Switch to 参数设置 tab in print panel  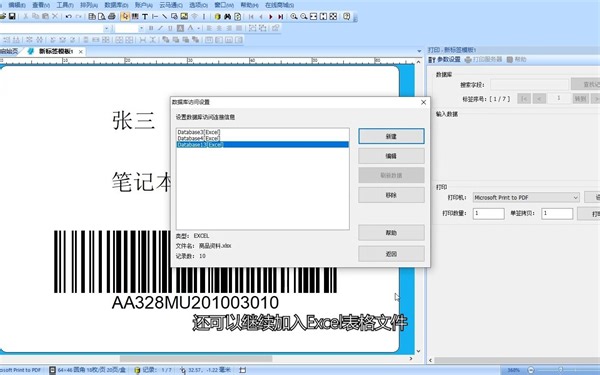coord(444,60)
